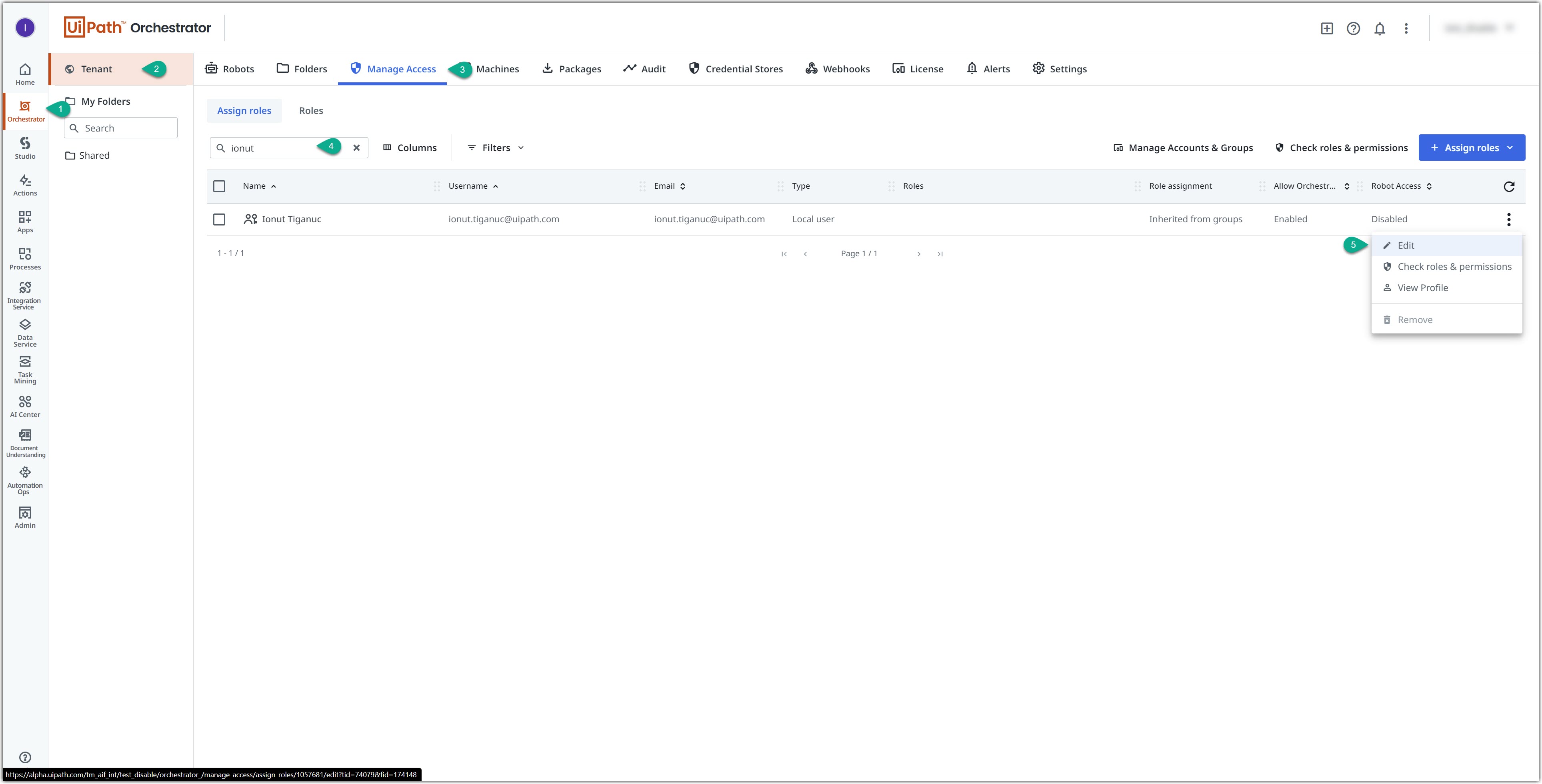Switch to the License tab

coord(918,69)
